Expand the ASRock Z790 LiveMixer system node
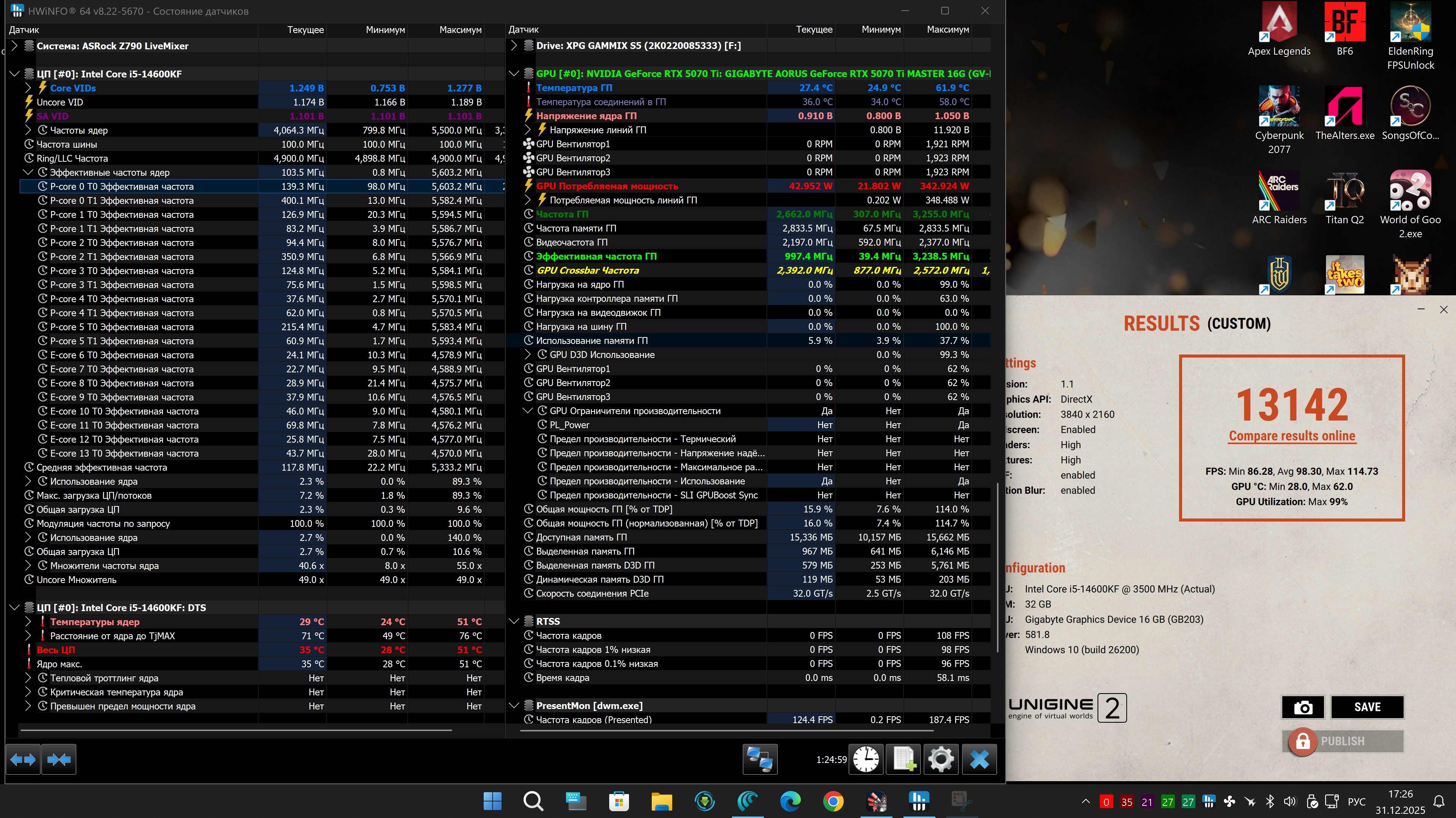Viewport: 1456px width, 818px height. (x=15, y=46)
